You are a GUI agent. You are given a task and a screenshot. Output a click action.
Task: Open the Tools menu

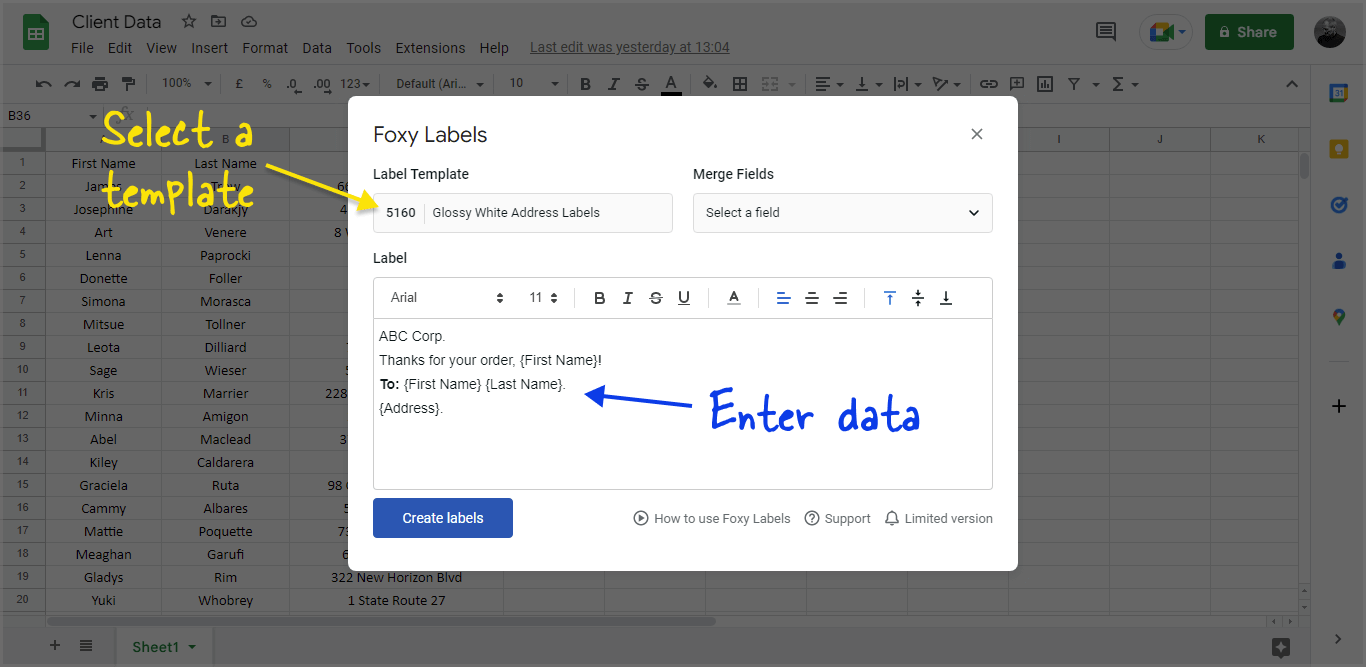coord(364,48)
